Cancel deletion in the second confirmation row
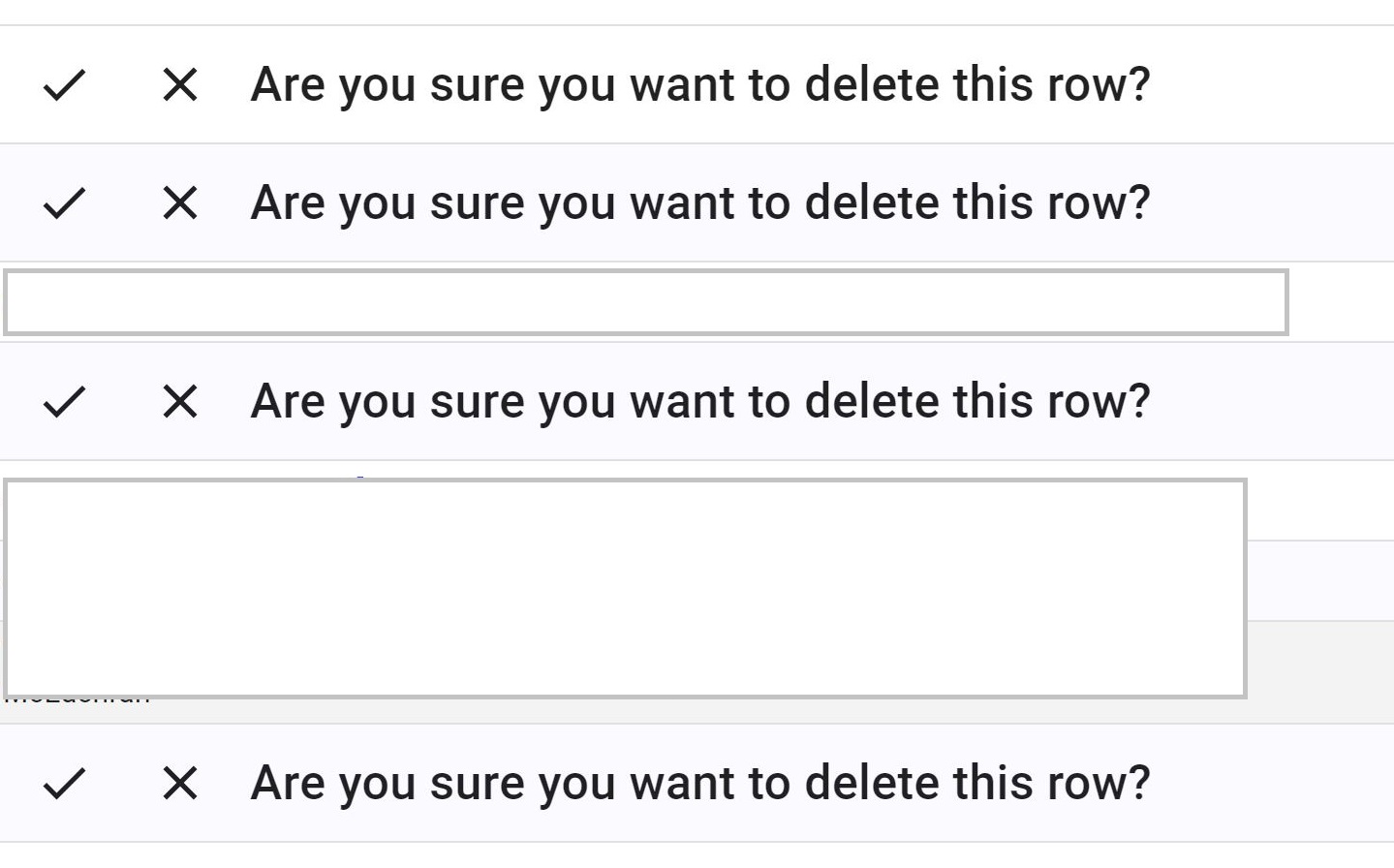 (178, 203)
